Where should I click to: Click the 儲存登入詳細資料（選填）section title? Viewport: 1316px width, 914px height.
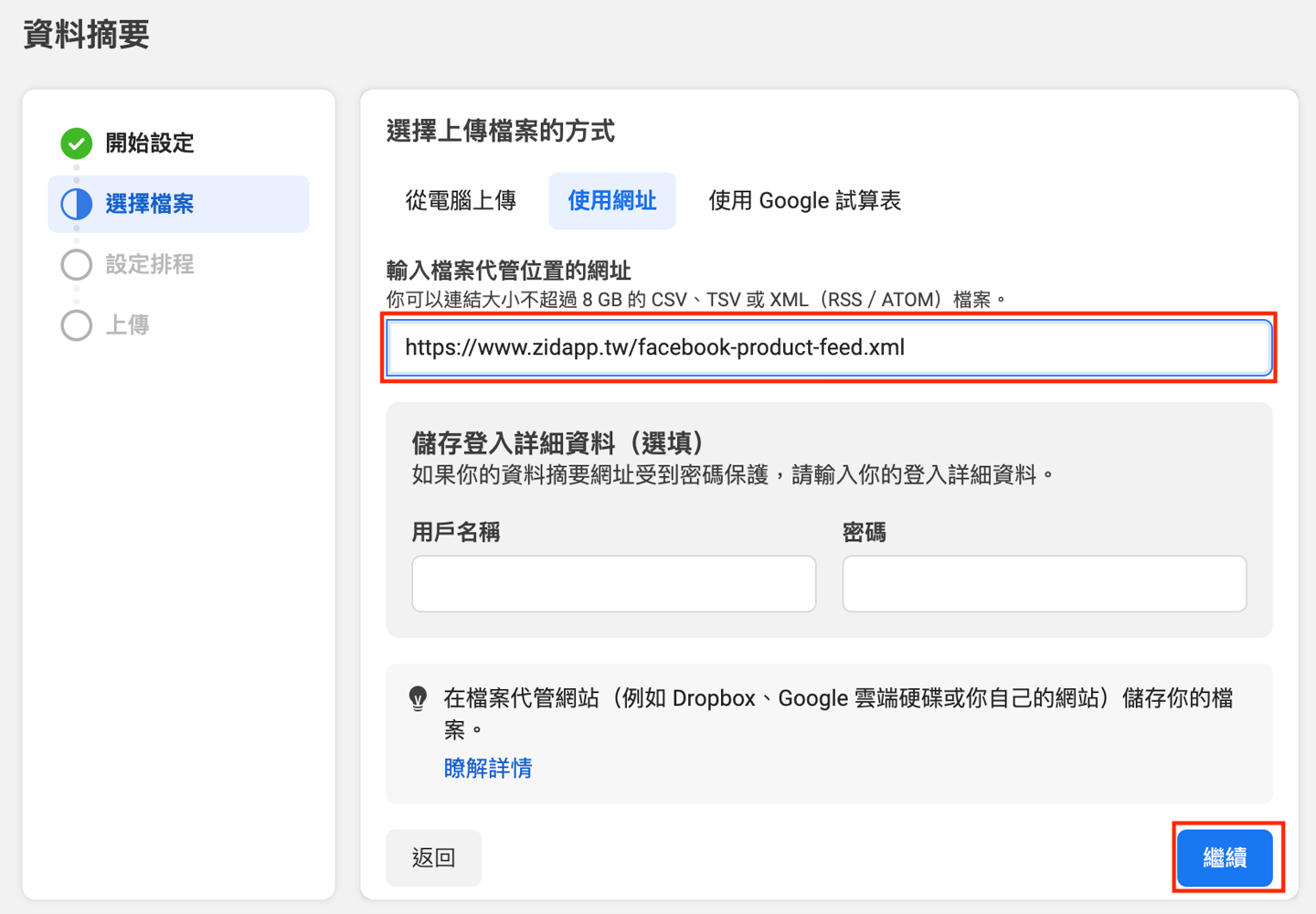(557, 443)
